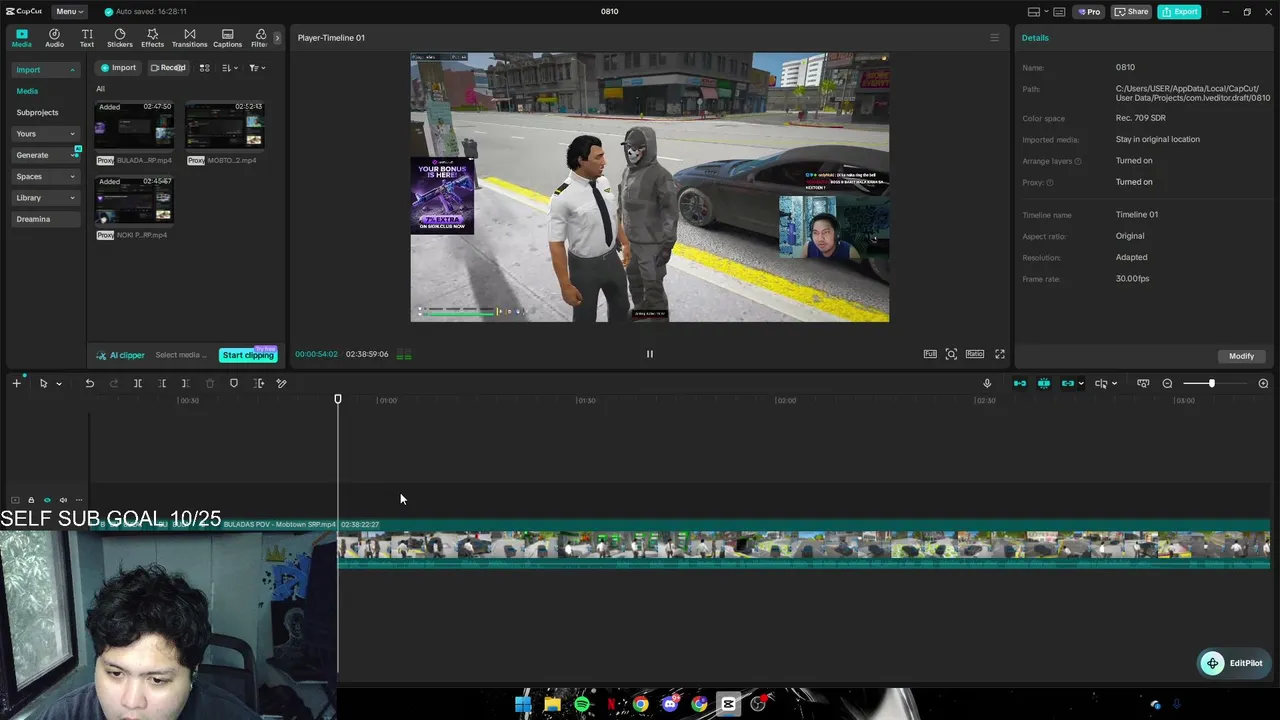Viewport: 1280px width, 720px height.
Task: Open the Audio tab
Action: (54, 38)
